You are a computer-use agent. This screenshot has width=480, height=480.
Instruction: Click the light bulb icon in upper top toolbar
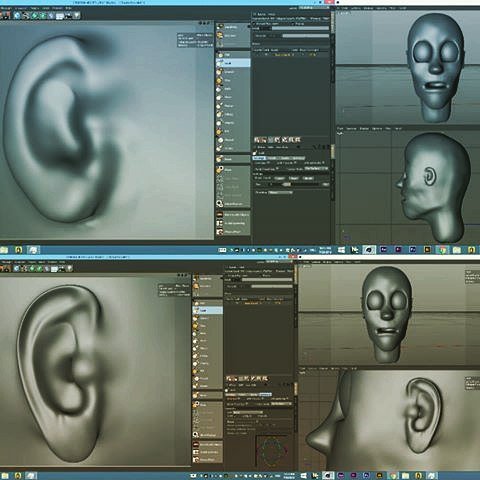coord(77,15)
